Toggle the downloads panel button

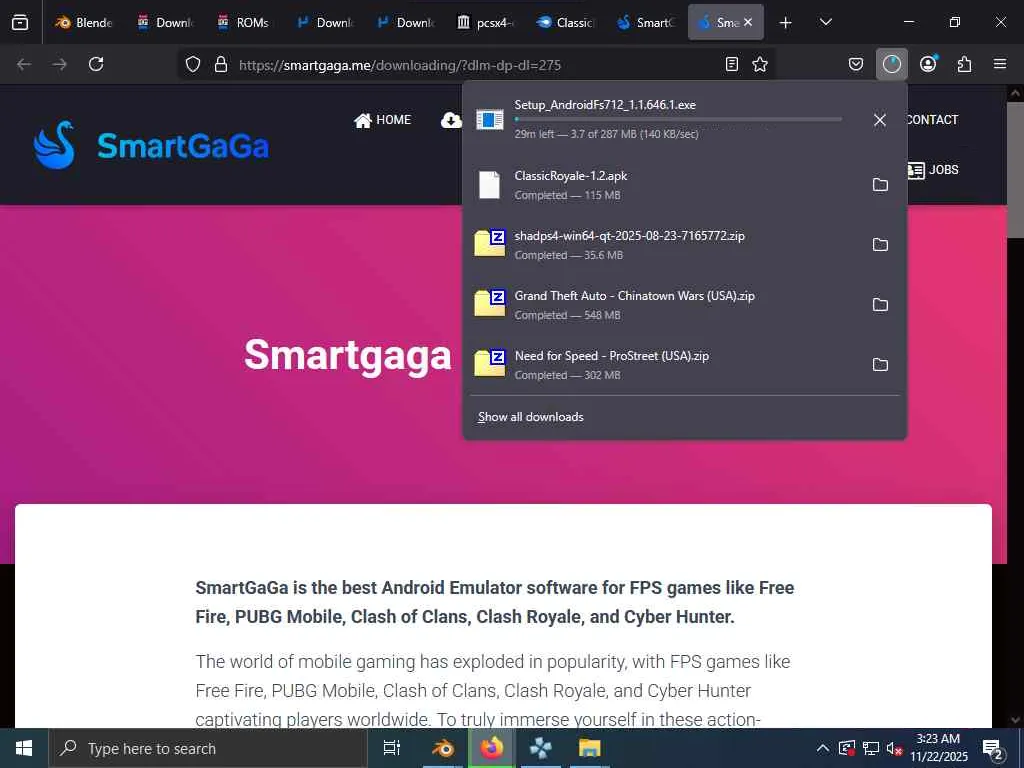[x=891, y=64]
